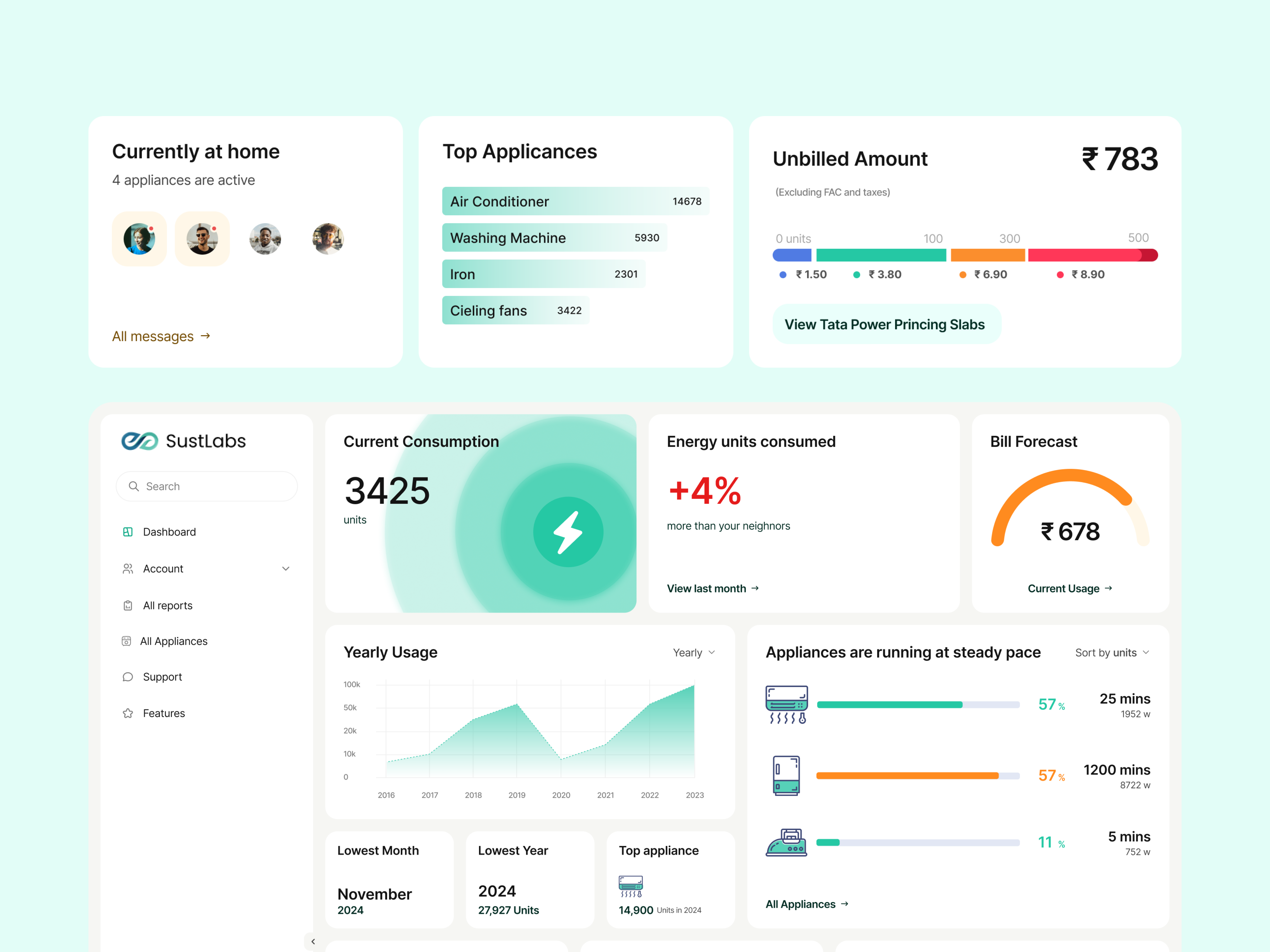Select the woman avatar with notification dot
Screen dimensions: 1270x952
tap(139, 239)
